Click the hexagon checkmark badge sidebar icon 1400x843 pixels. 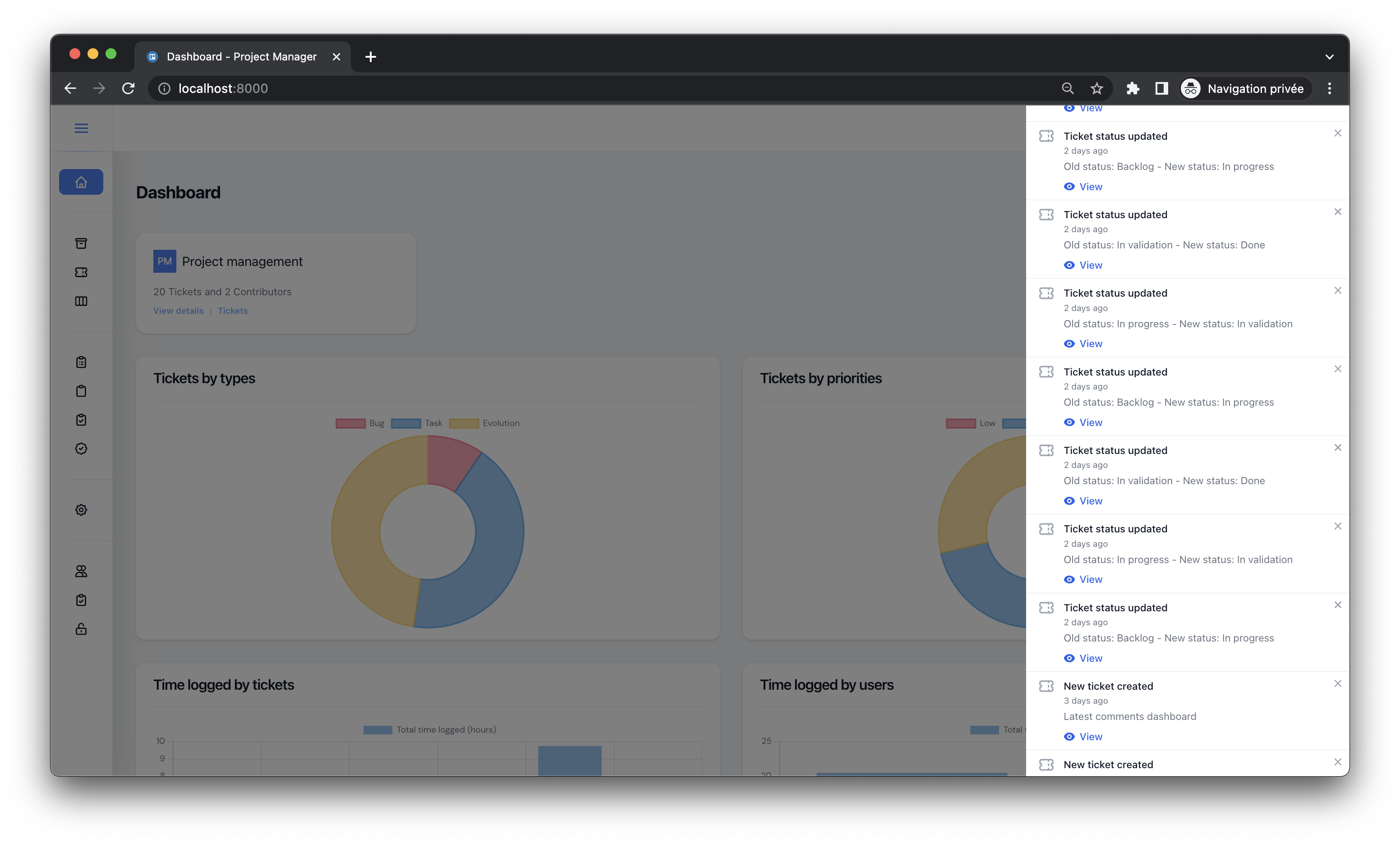pos(81,449)
